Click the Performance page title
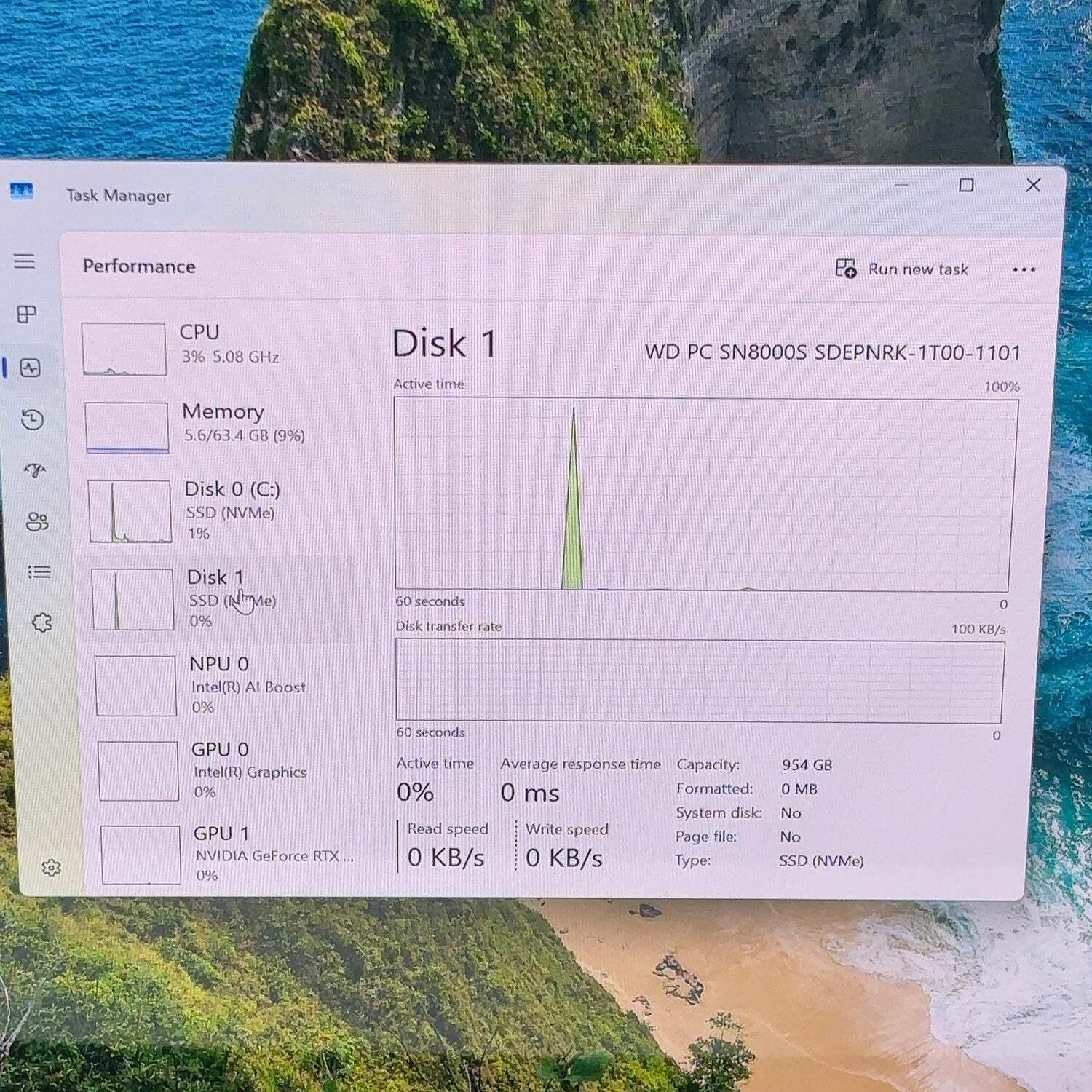 point(139,266)
